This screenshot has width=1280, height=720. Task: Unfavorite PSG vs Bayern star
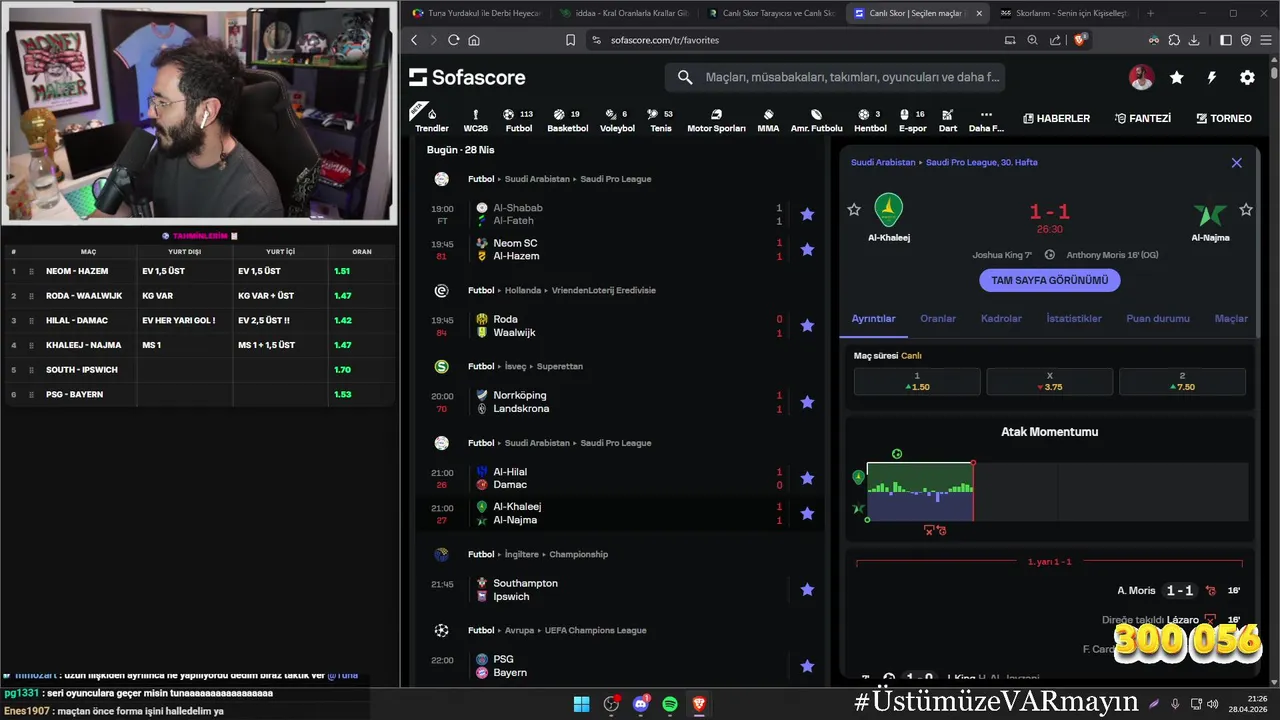pos(807,666)
